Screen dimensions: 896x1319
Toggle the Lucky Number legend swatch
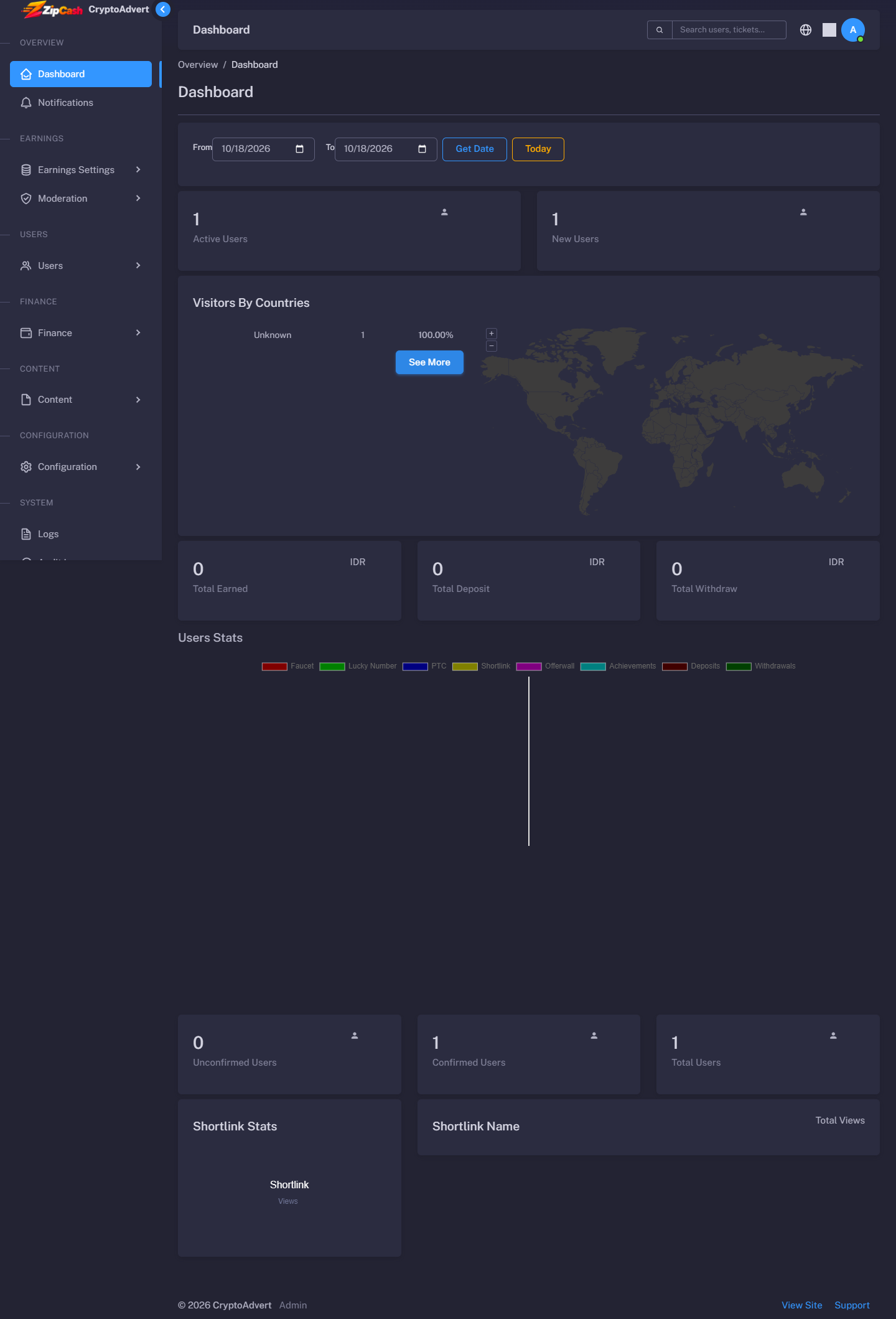click(332, 667)
